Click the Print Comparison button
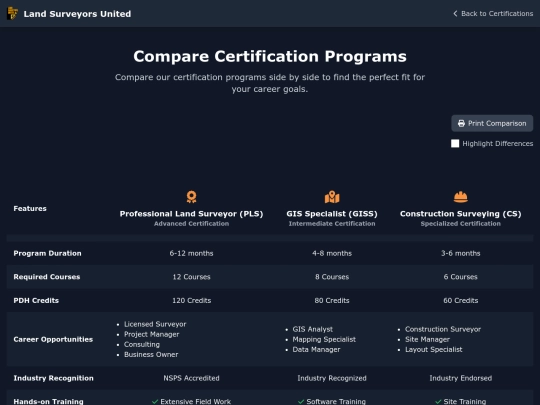The image size is (540, 405). [492, 123]
